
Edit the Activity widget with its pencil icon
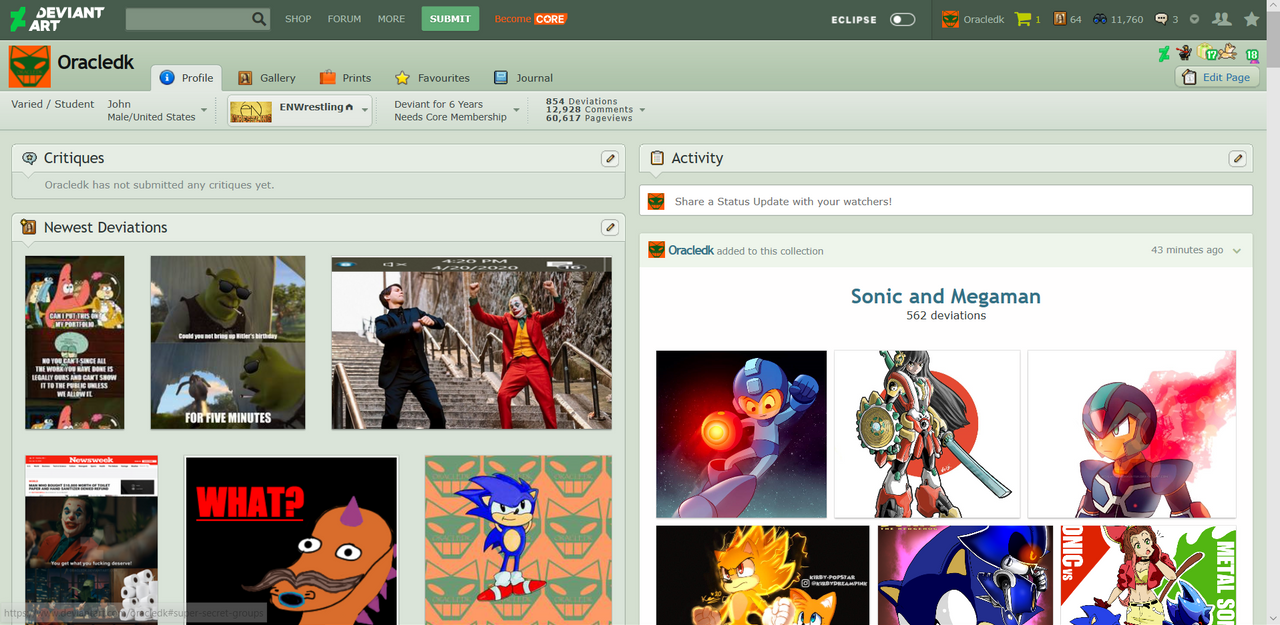(x=1237, y=158)
